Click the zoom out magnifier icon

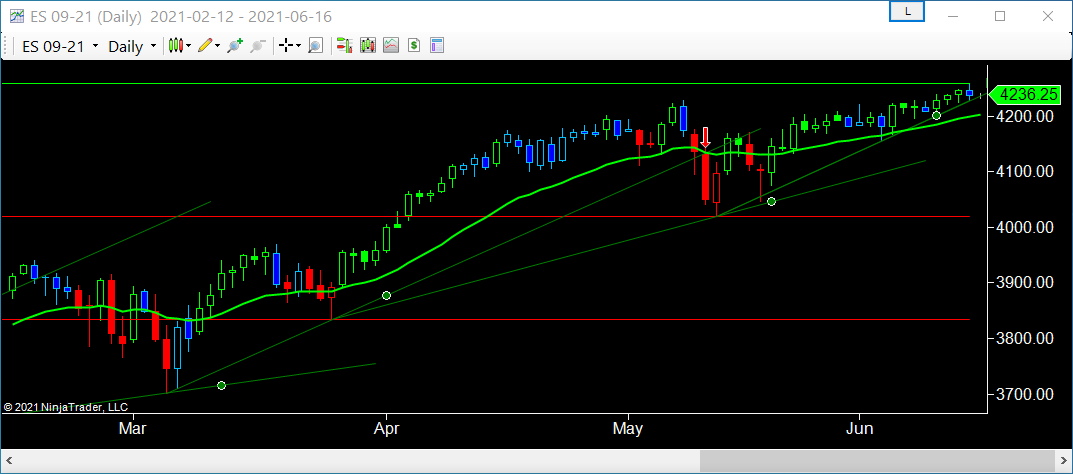tap(258, 46)
